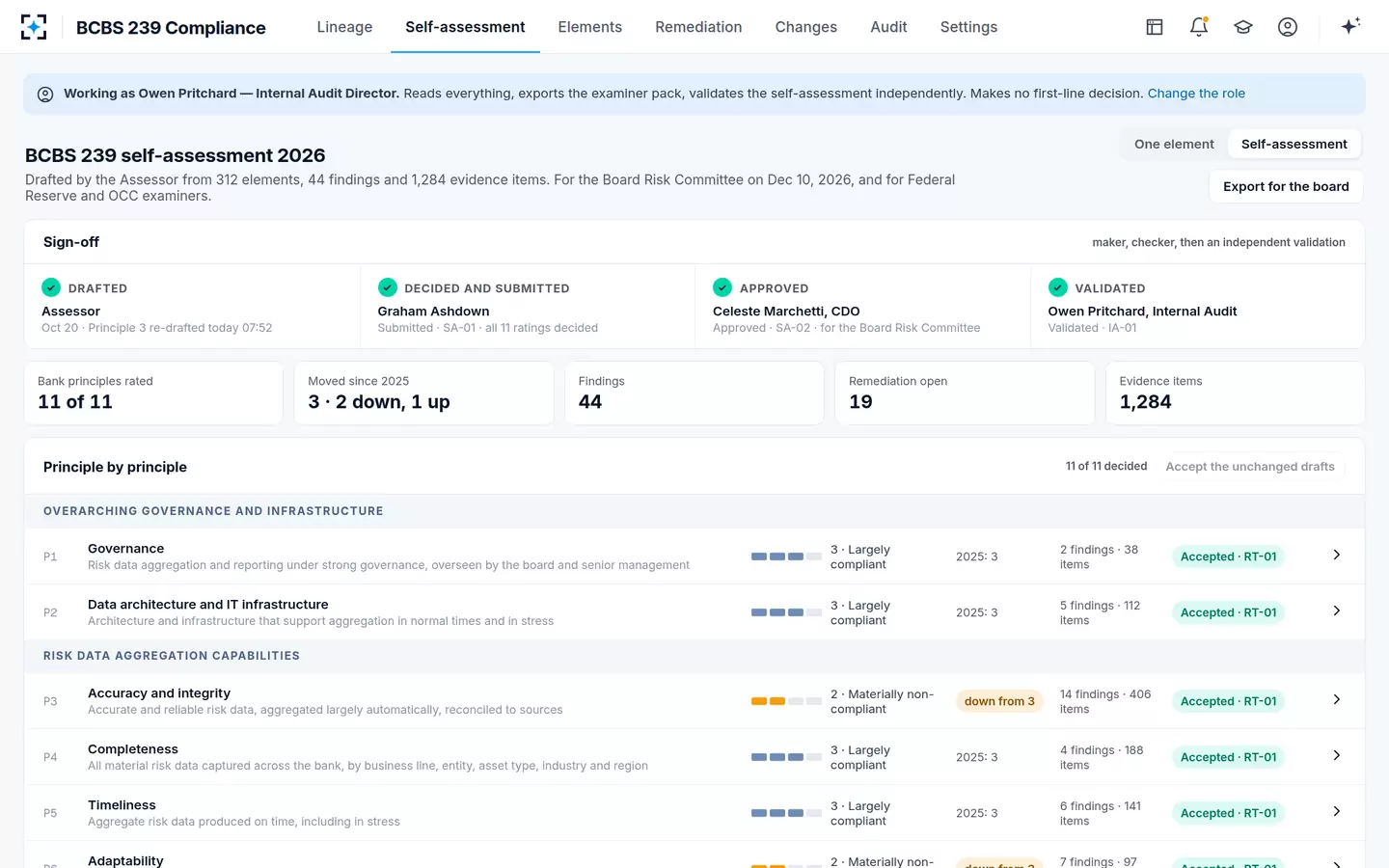This screenshot has width=1389, height=868.
Task: Open the Remediation open 19 card
Action: coord(965,393)
